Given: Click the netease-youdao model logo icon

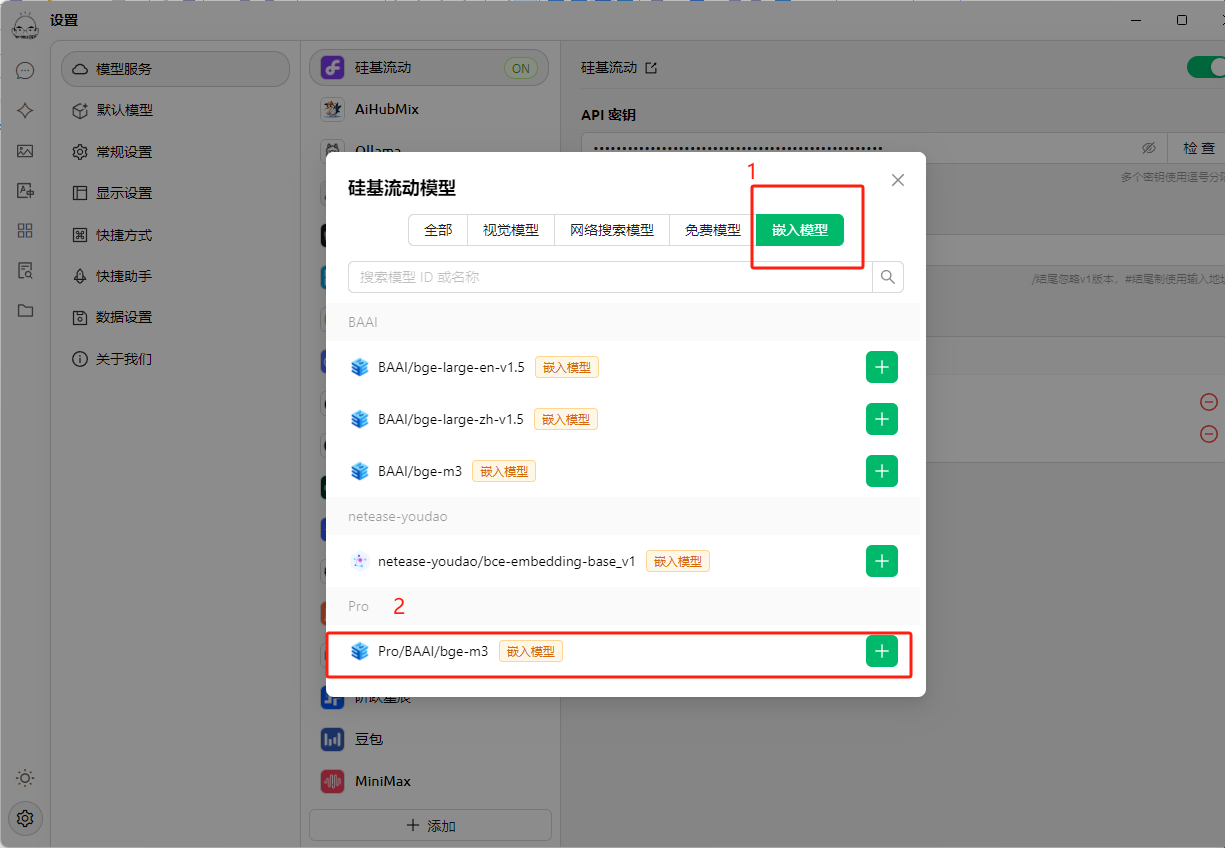Looking at the screenshot, I should (x=360, y=561).
